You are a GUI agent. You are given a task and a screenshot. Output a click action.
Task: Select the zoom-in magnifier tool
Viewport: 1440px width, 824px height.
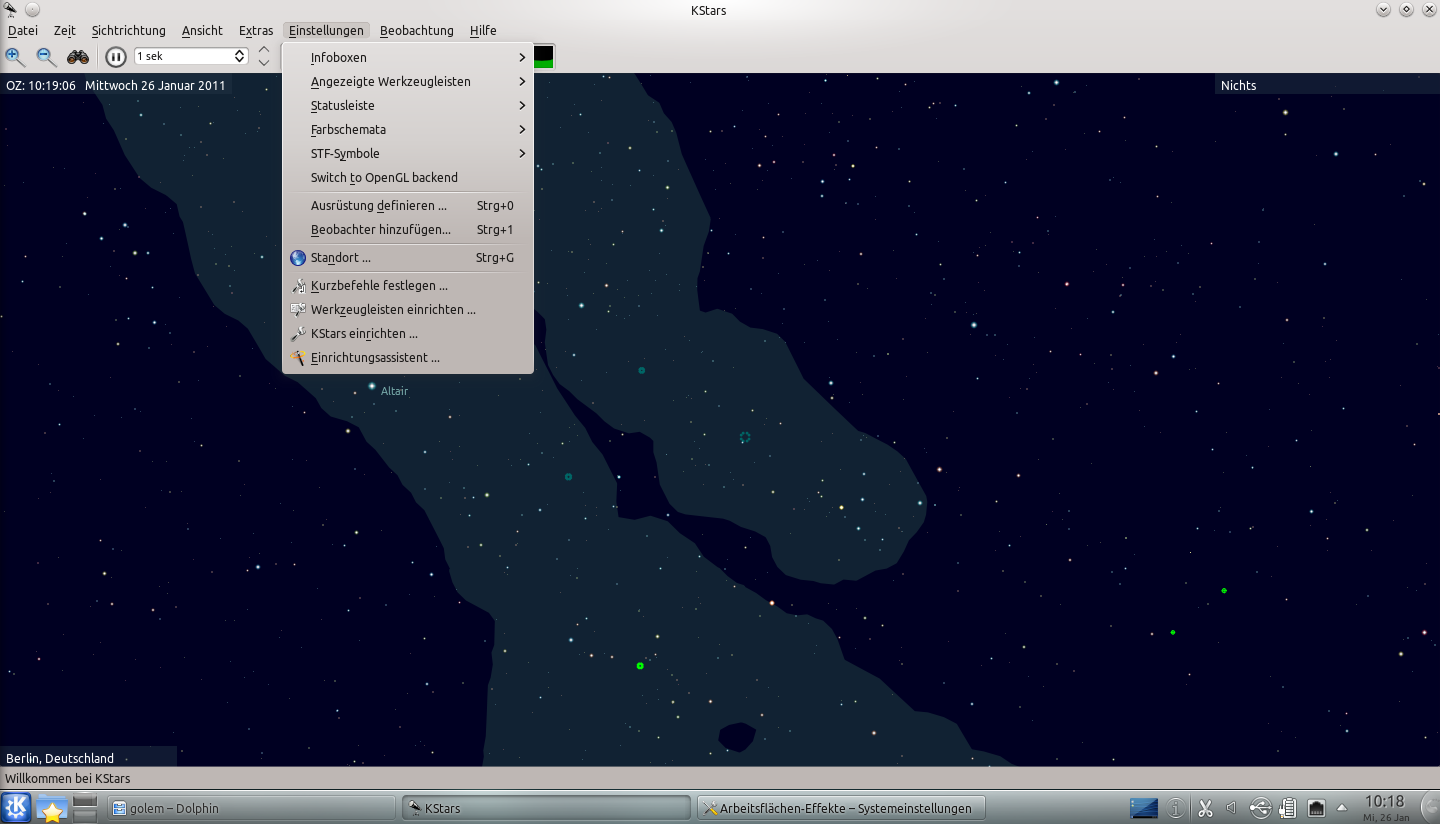click(15, 56)
